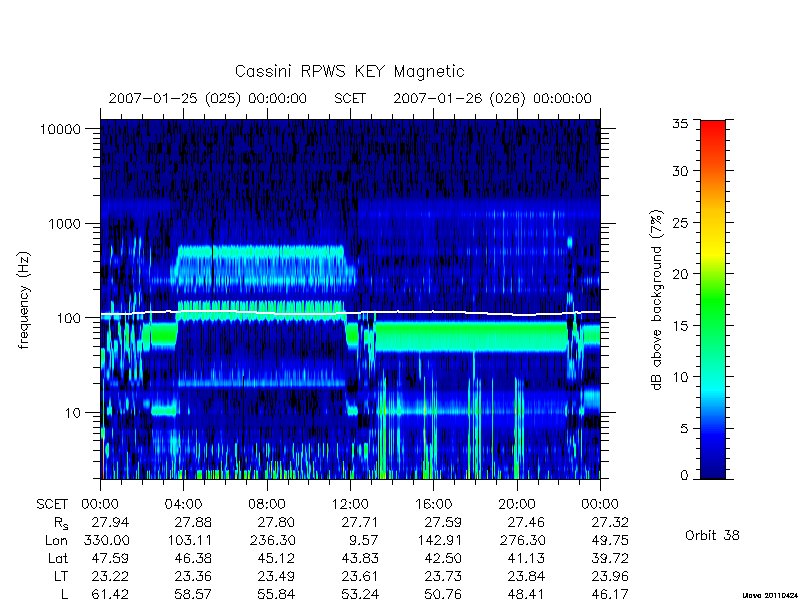Image resolution: width=800 pixels, height=600 pixels.
Task: Click the 30 value on color scale
Action: click(680, 171)
